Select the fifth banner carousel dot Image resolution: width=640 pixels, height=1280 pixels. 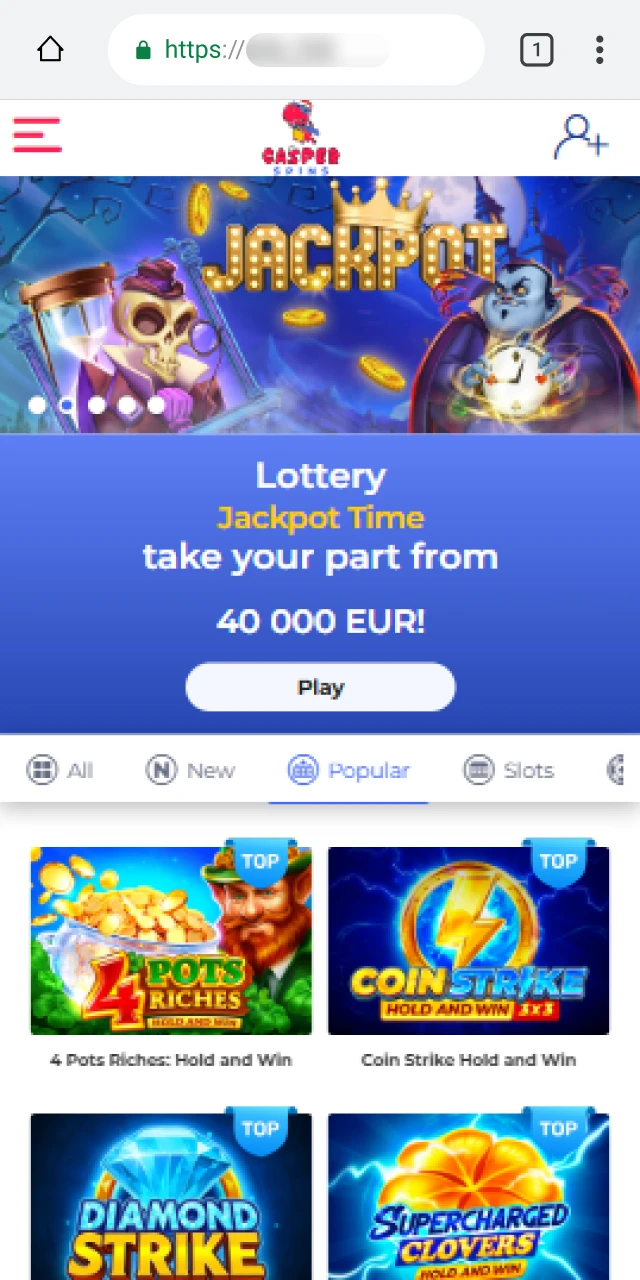pos(156,405)
